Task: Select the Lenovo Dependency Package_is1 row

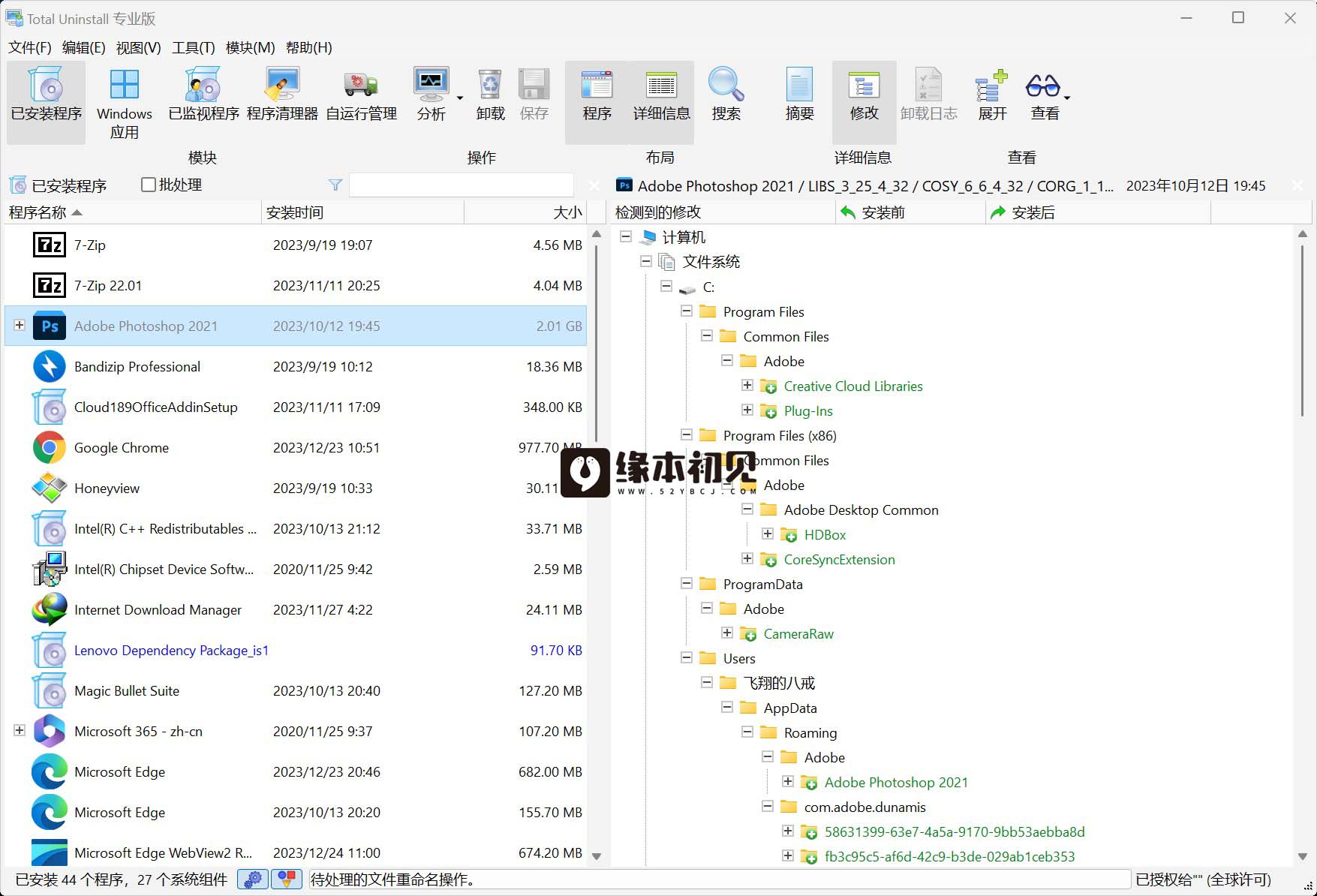Action: 296,650
